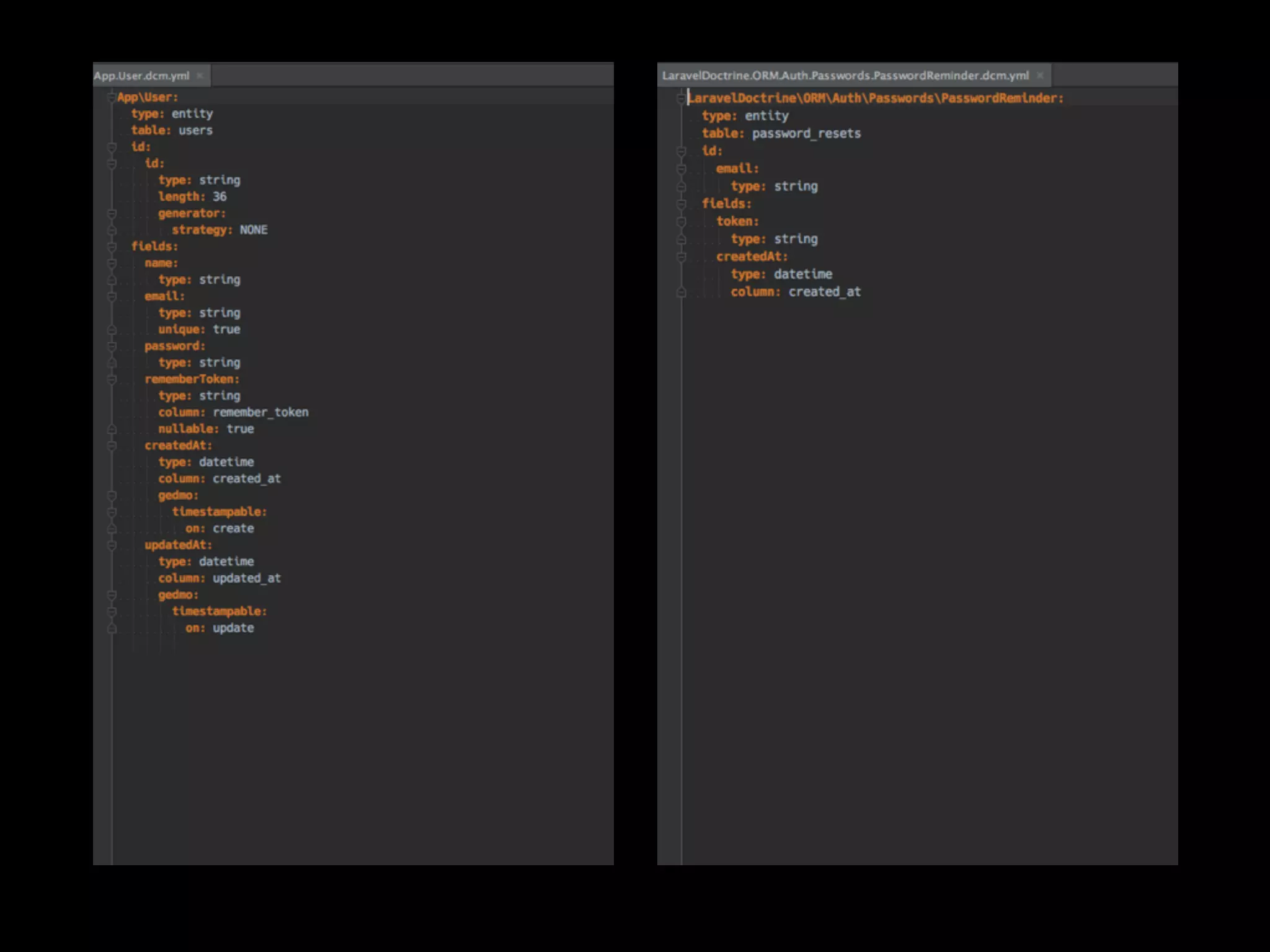Fold the first gedmo block under createdAt
Viewport: 1270px width, 952px height.
click(112, 495)
